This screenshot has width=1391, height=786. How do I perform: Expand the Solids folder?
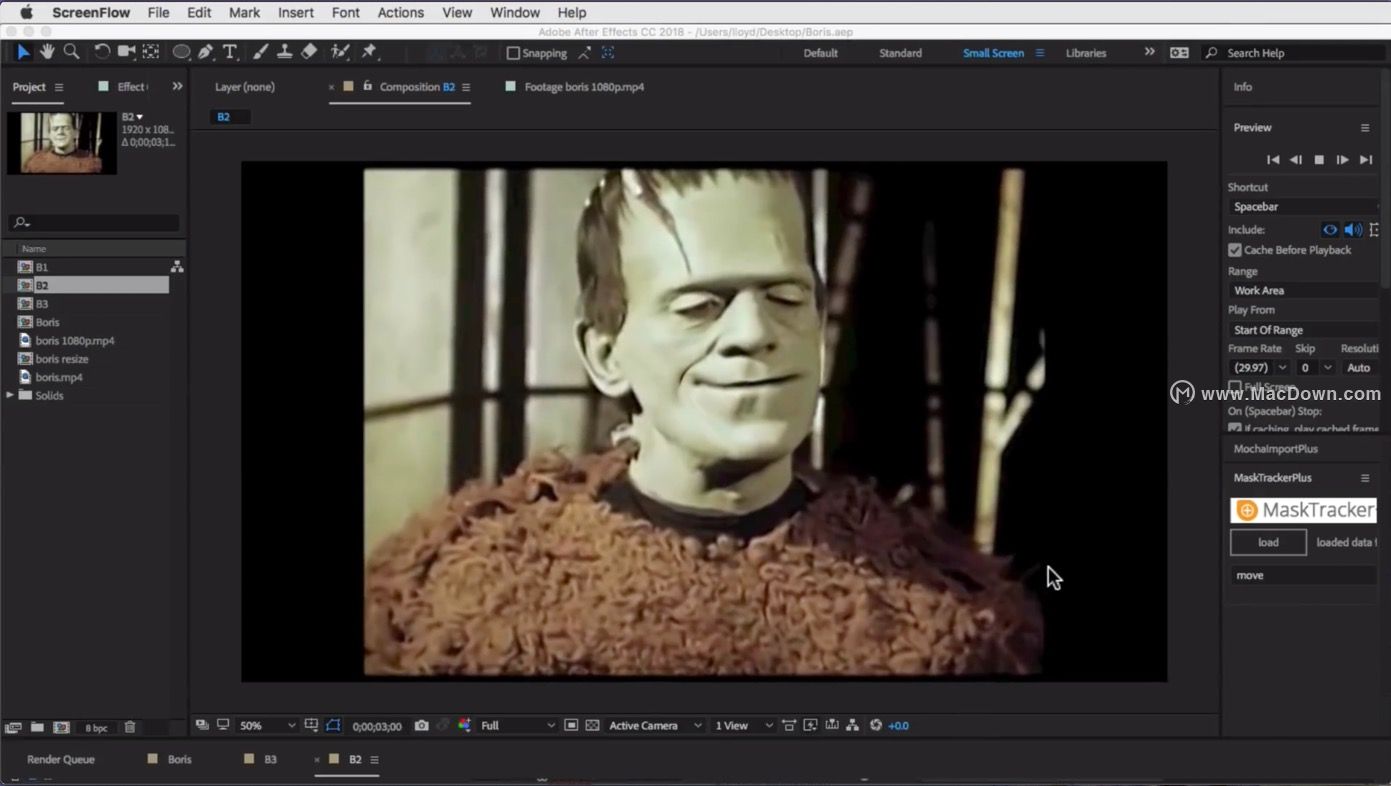11,395
